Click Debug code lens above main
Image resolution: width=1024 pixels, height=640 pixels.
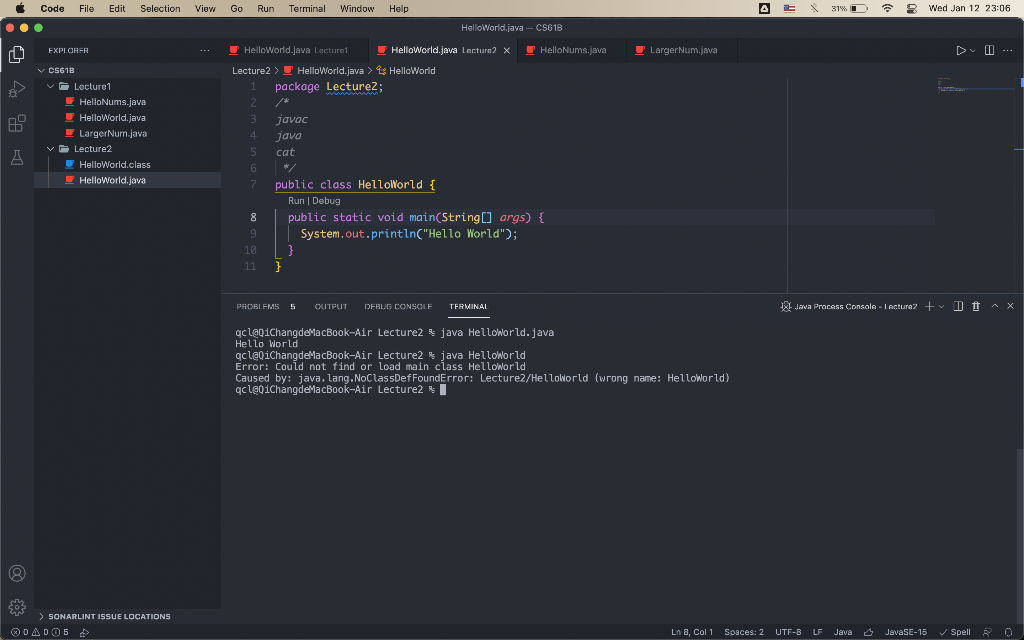click(326, 201)
